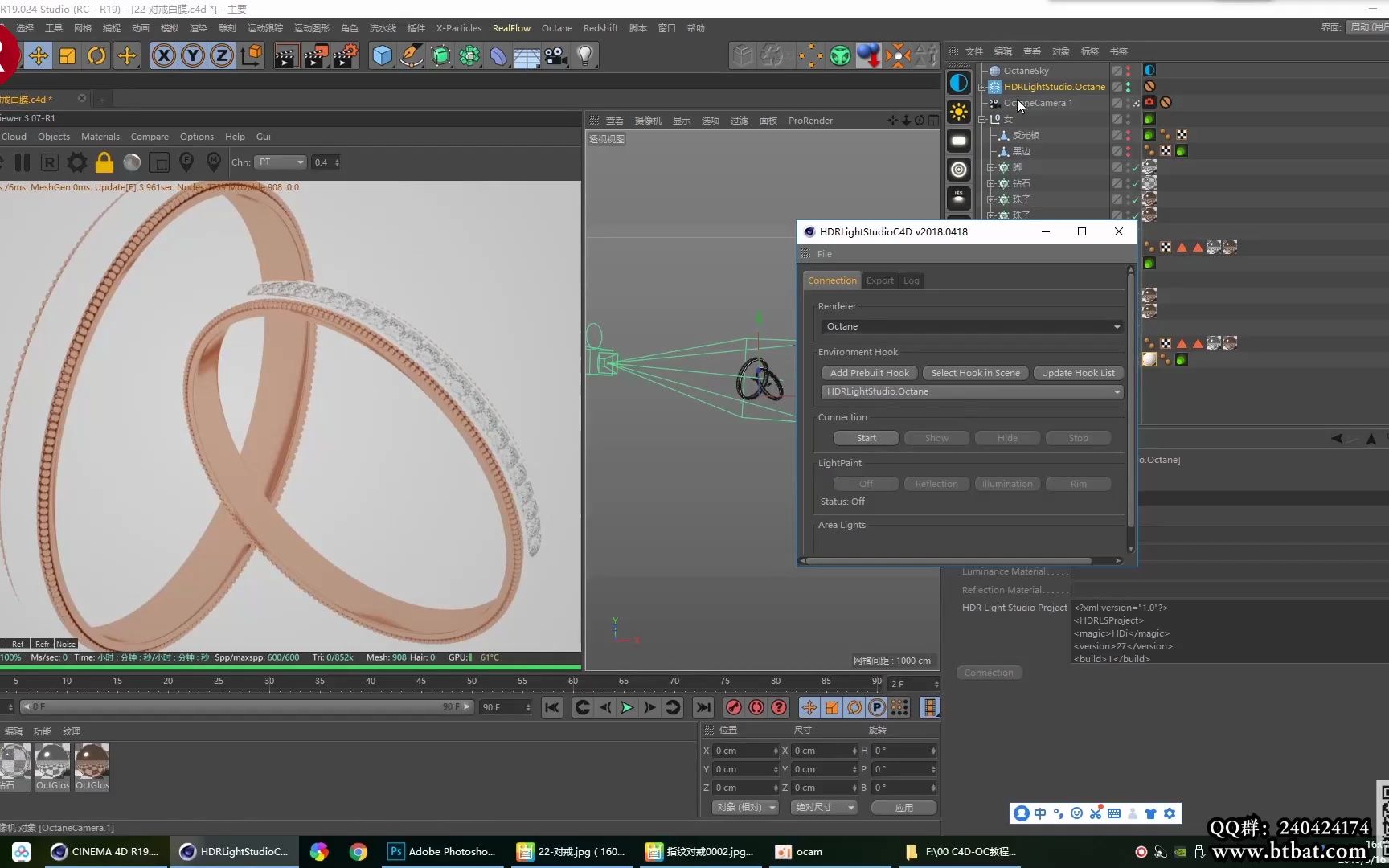
Task: Open the Objects menu in Octane viewer
Action: [x=54, y=137]
